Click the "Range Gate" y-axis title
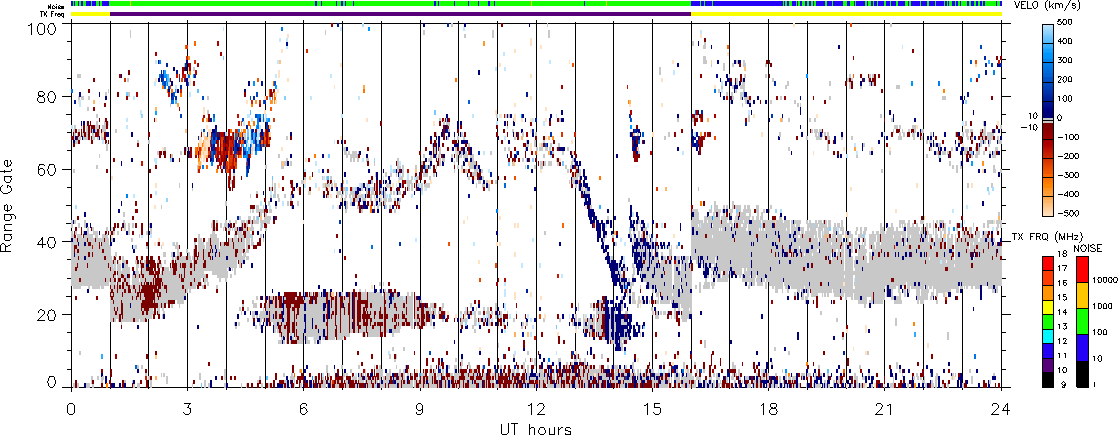This screenshot has width=1118, height=435. click(x=9, y=205)
